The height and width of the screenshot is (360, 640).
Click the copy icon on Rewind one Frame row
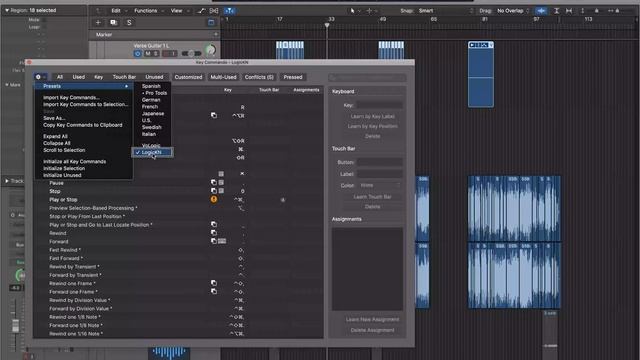click(213, 283)
